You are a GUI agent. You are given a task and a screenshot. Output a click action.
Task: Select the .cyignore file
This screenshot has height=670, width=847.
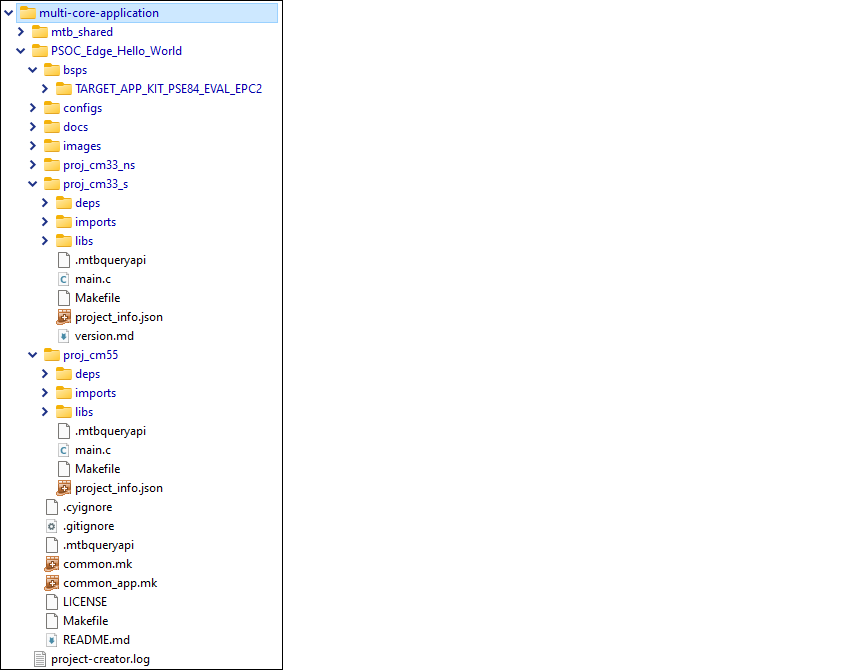pos(87,507)
